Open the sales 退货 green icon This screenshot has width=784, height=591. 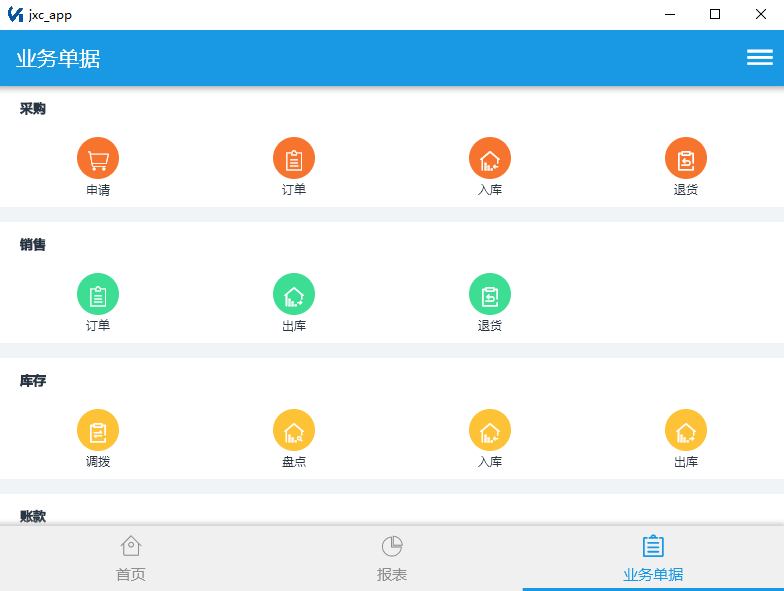point(490,294)
